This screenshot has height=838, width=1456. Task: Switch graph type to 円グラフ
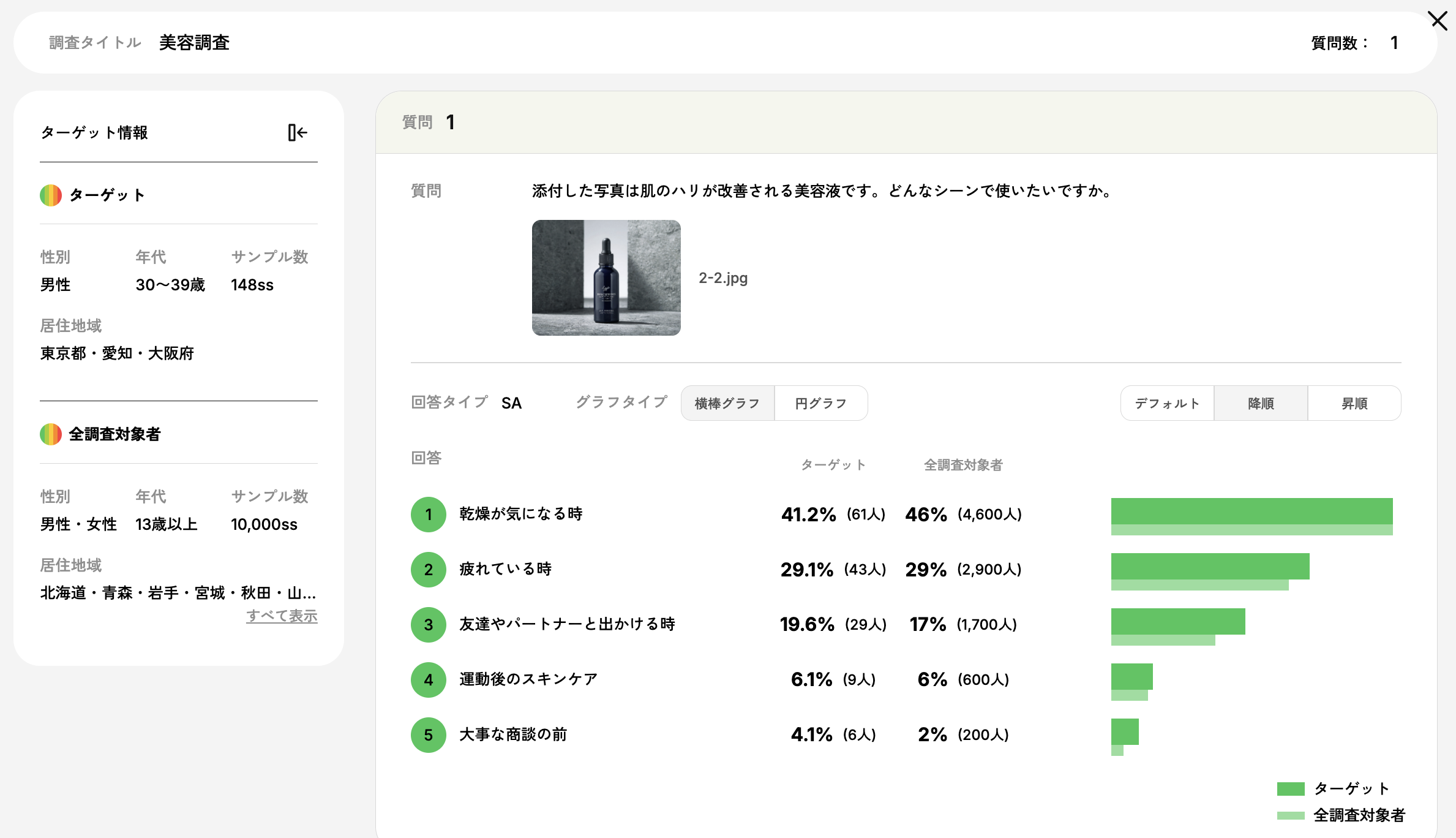coord(820,403)
